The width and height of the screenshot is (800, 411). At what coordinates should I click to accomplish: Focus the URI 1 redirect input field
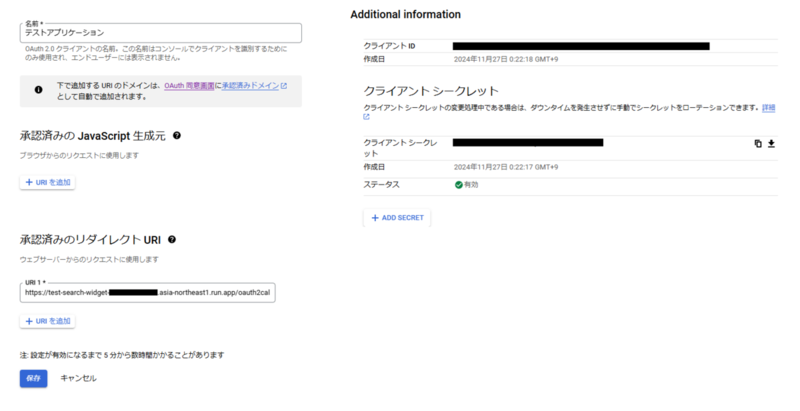click(147, 293)
